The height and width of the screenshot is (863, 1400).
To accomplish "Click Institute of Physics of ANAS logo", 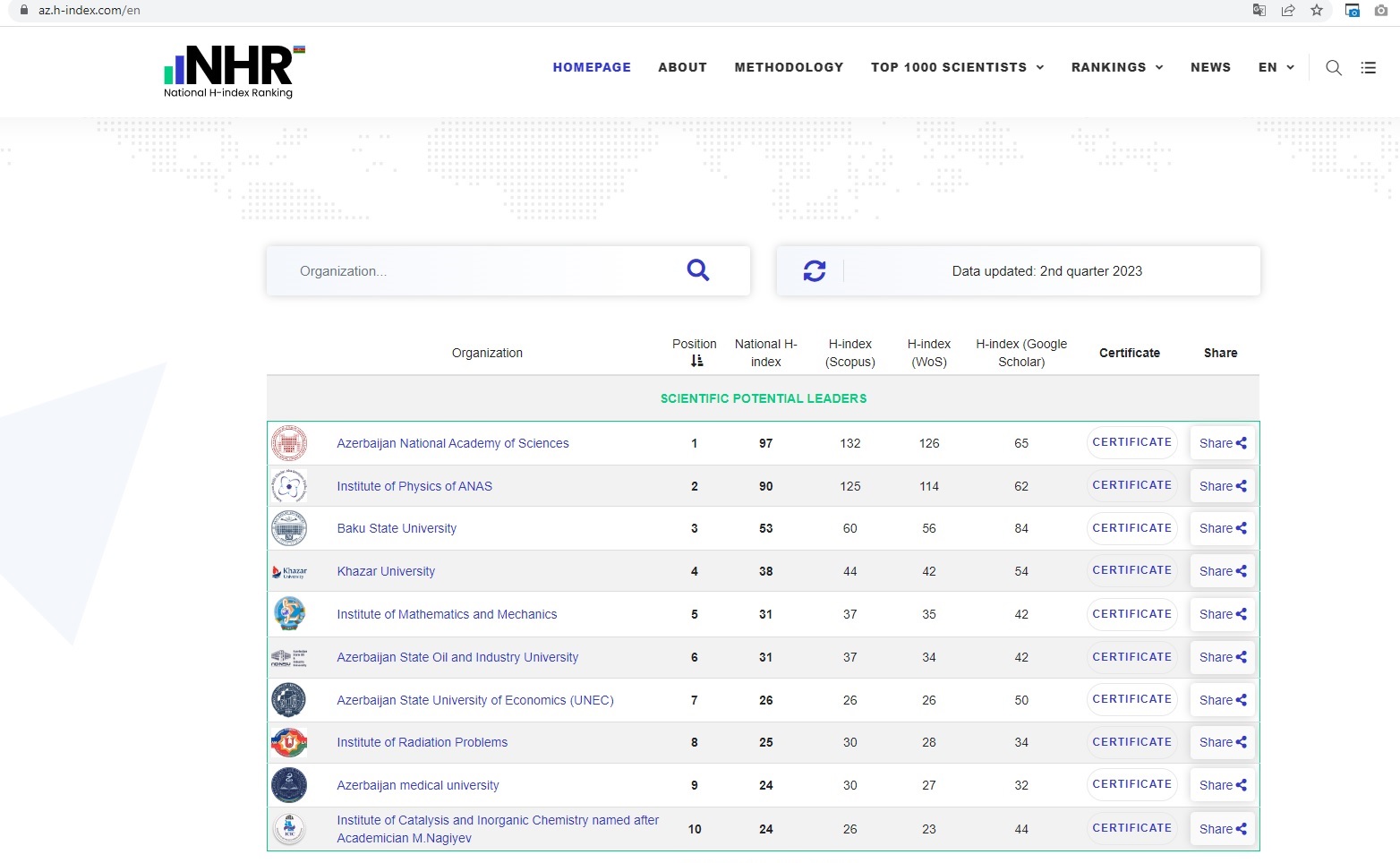I will pyautogui.click(x=289, y=486).
